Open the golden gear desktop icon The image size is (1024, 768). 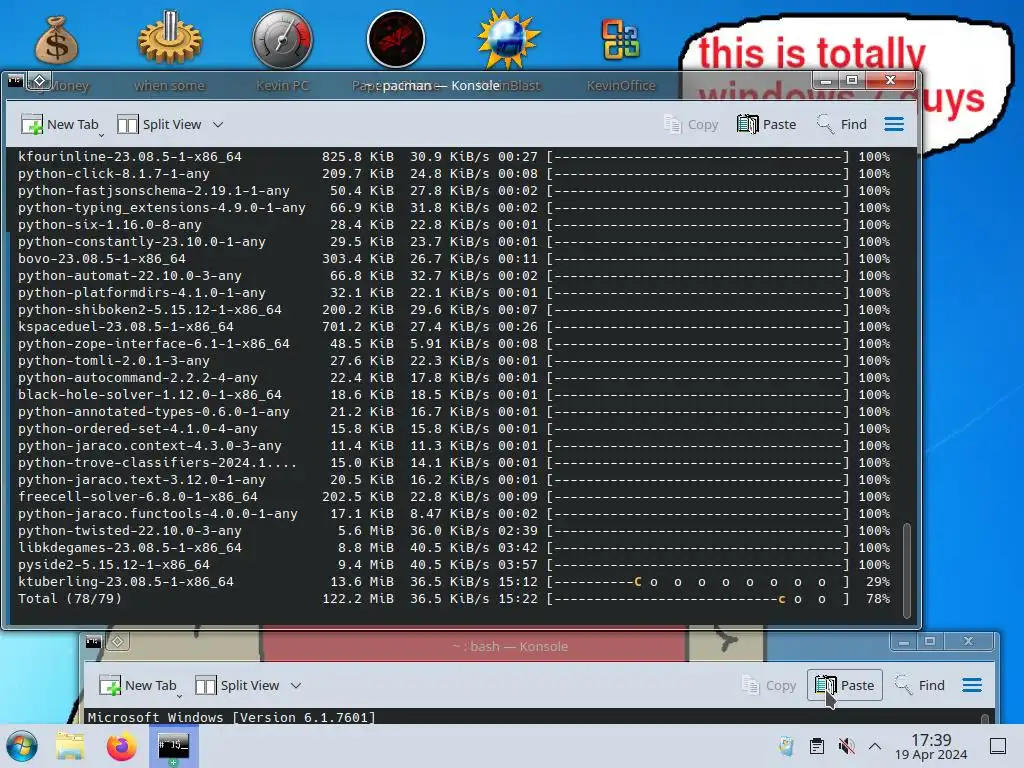point(169,39)
